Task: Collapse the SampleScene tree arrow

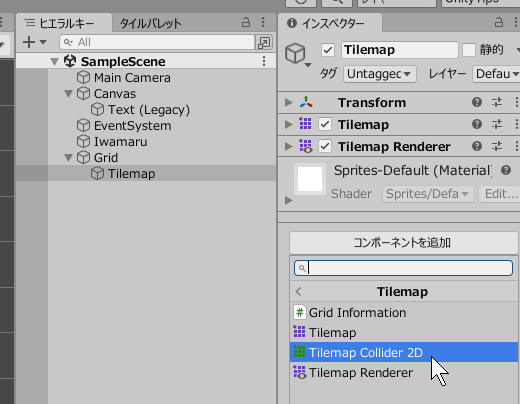Action: coord(54,62)
